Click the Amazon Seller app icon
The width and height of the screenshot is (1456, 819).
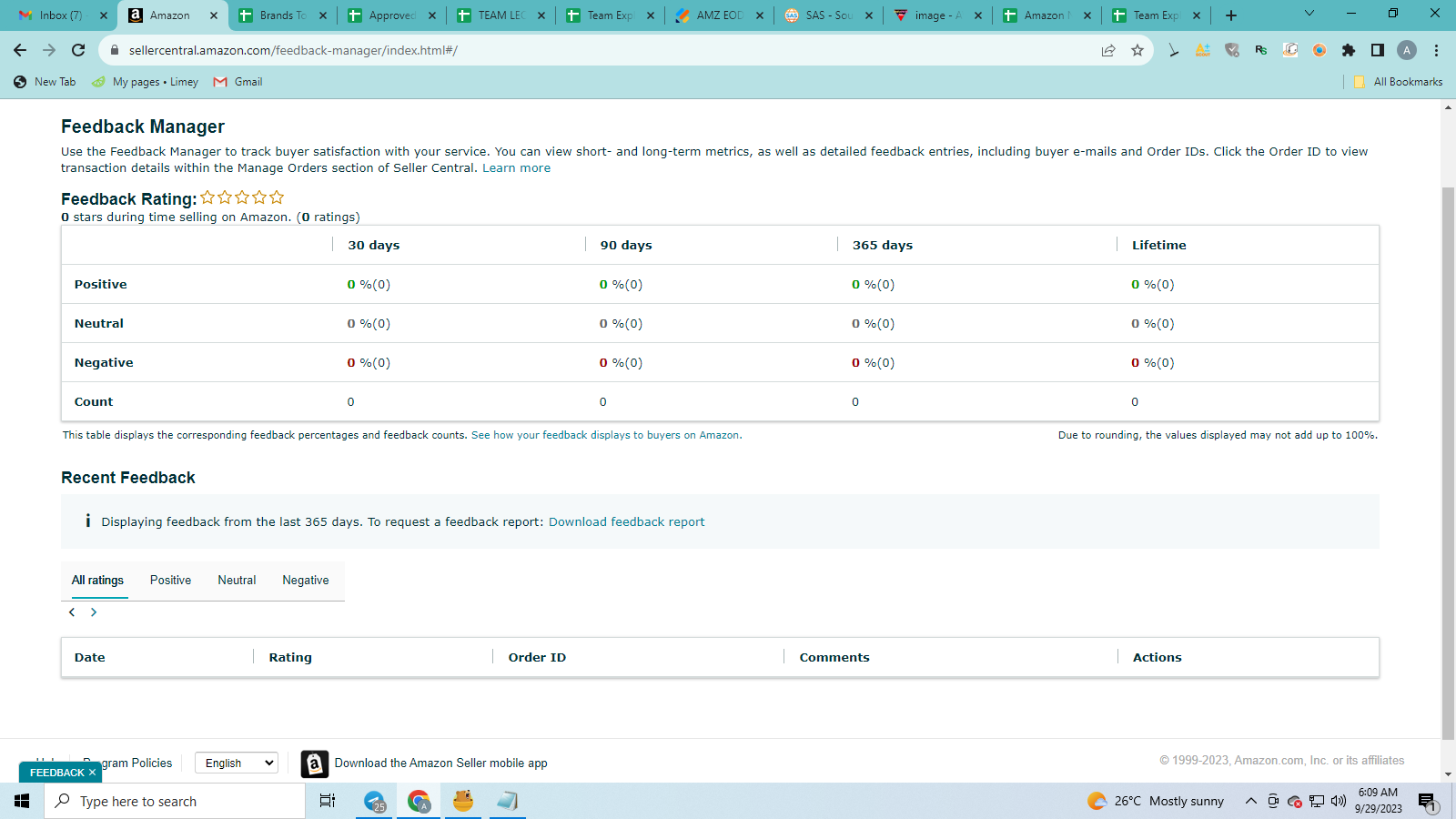point(315,763)
